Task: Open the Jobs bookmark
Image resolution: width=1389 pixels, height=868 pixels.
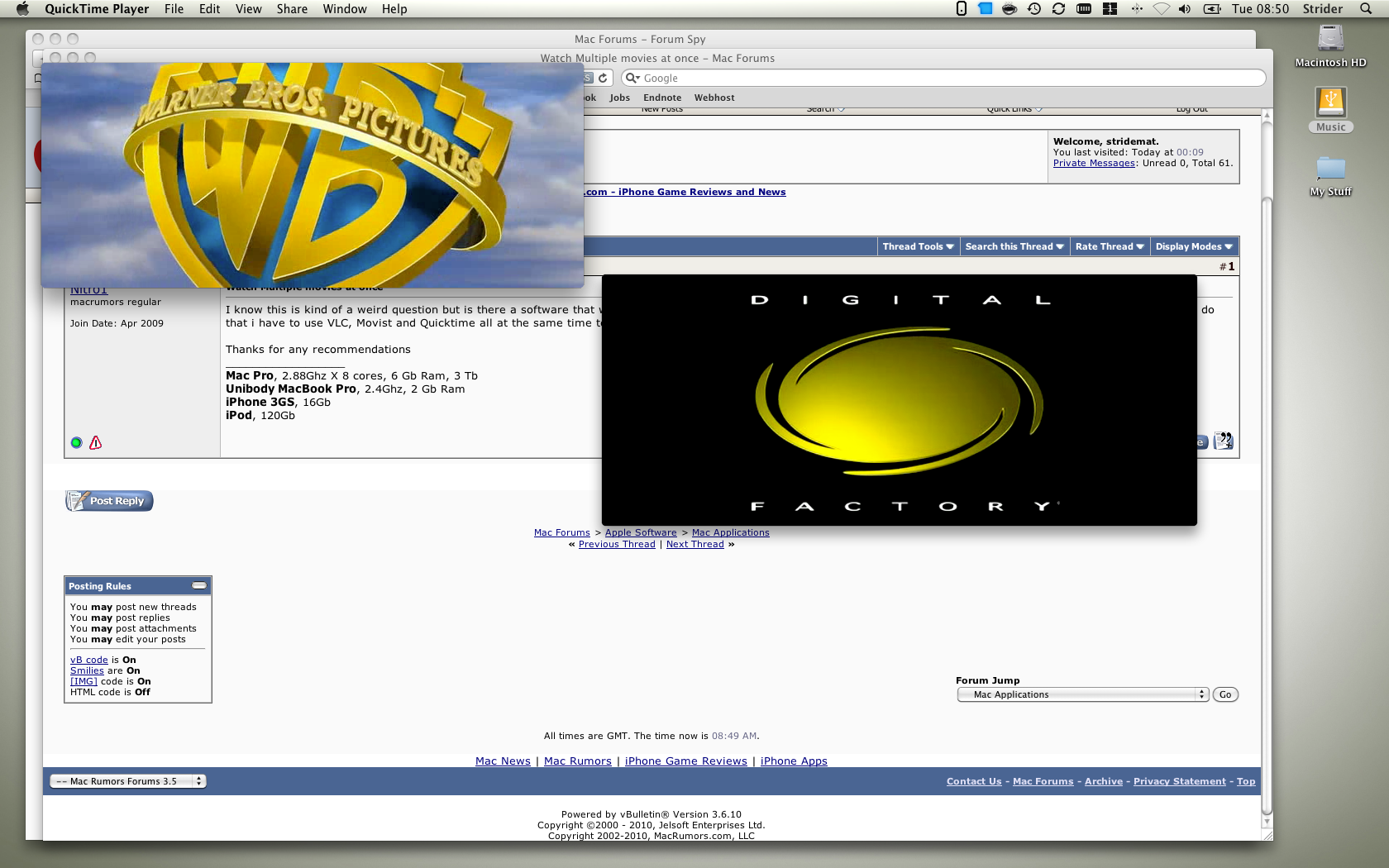Action: [x=620, y=98]
